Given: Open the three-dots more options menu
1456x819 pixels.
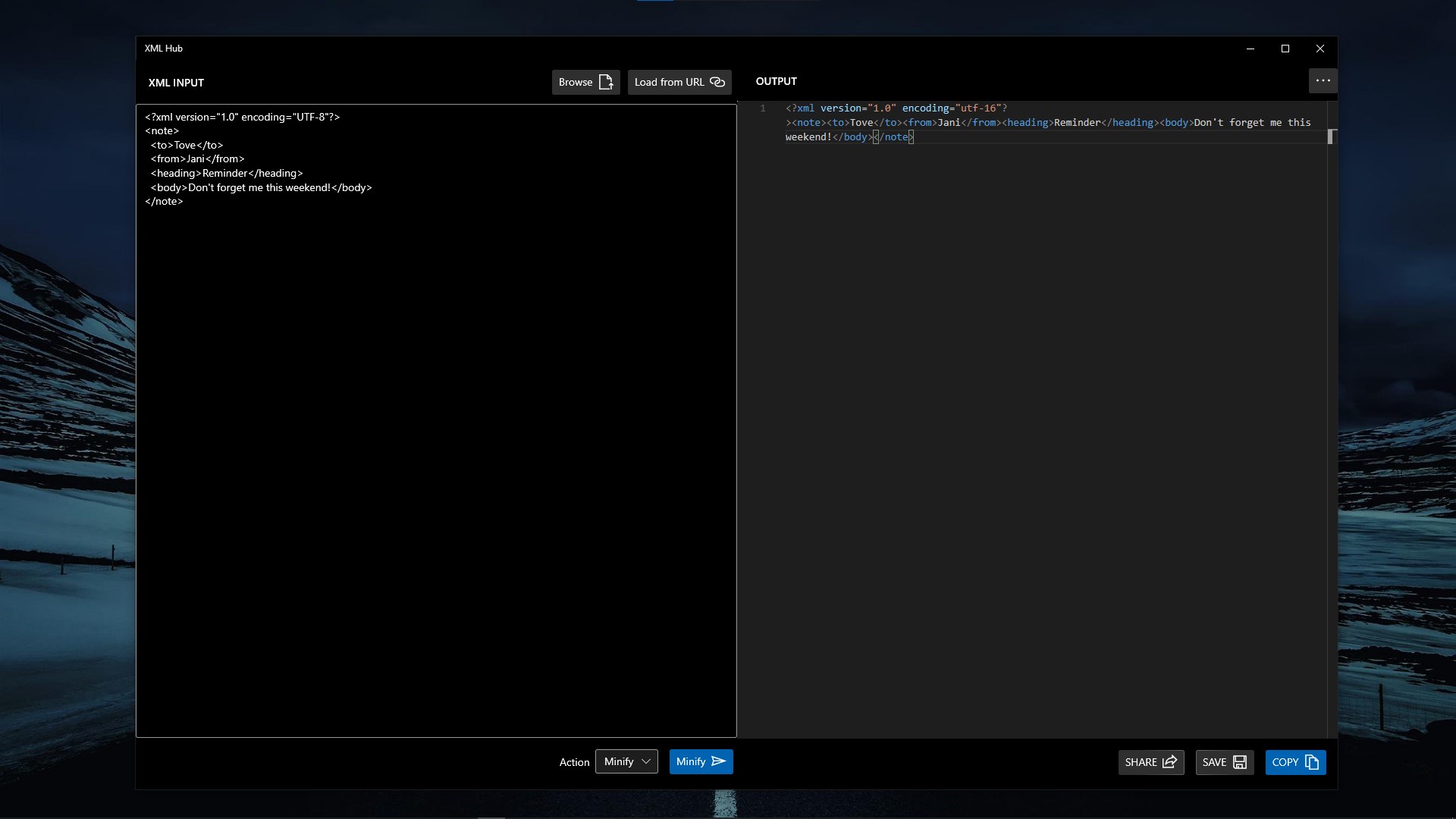Looking at the screenshot, I should coord(1323,80).
